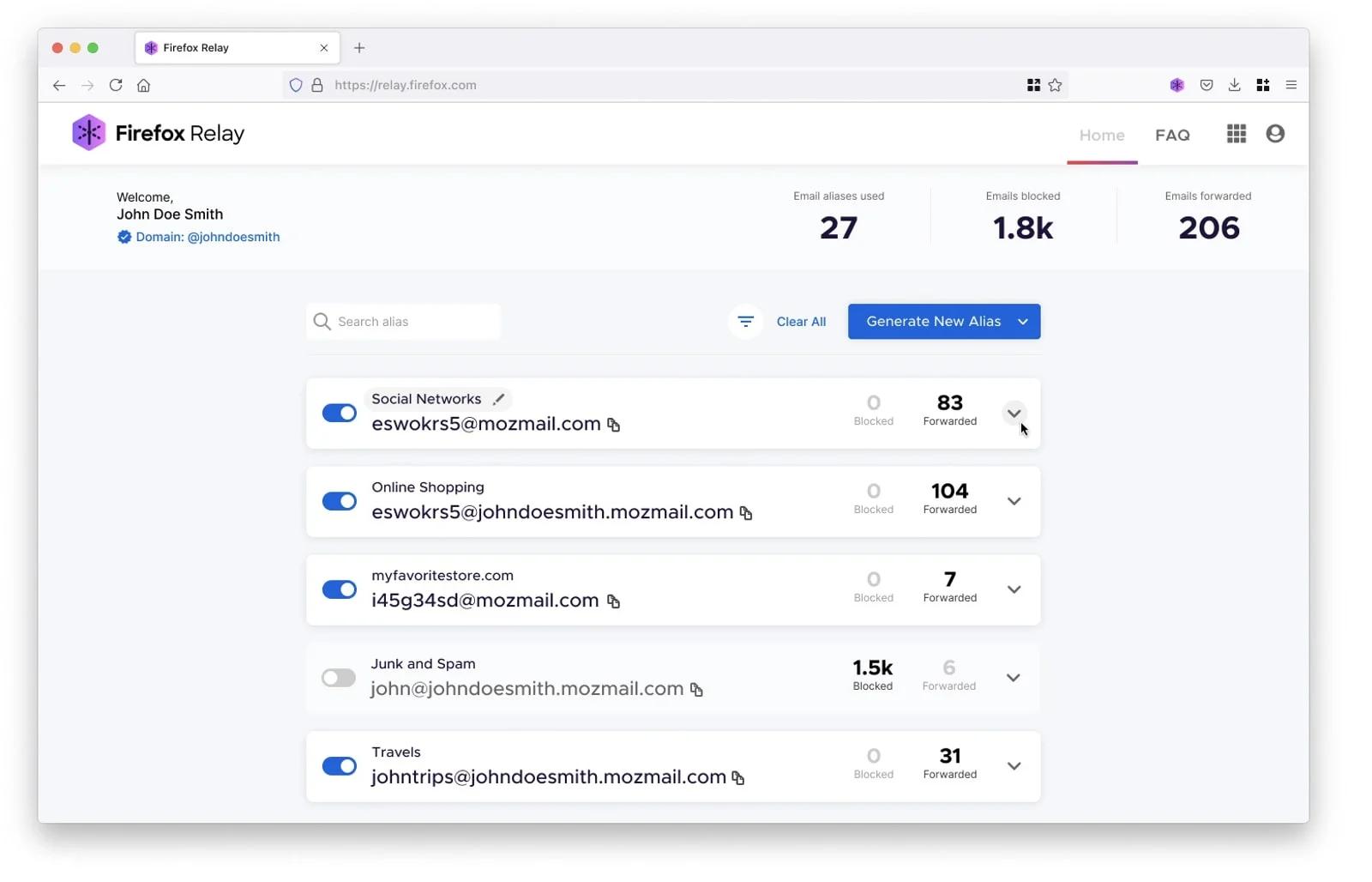Open the apps grid icon in navigation
This screenshot has height=882, width=1372.
(1236, 134)
